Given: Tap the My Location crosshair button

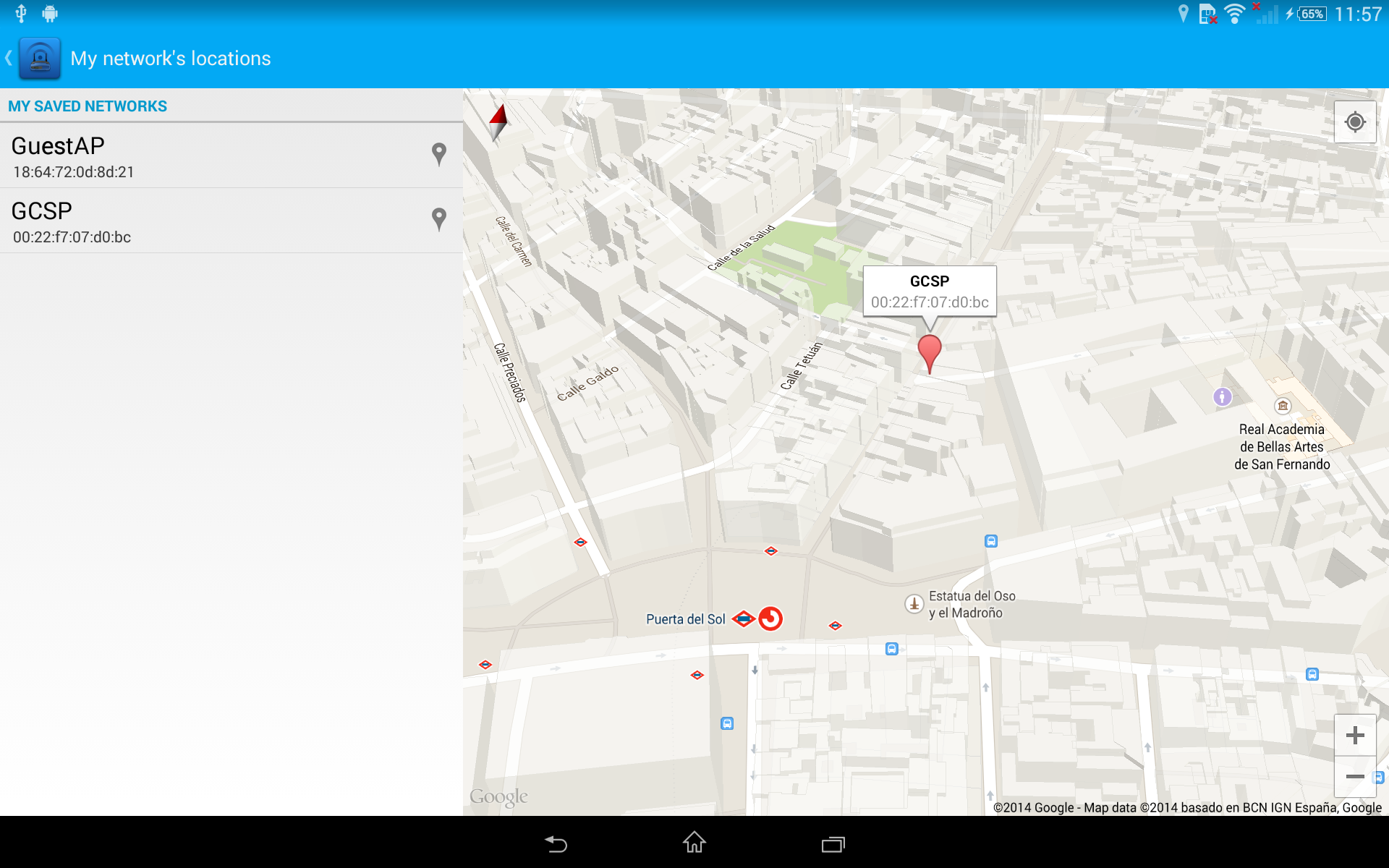Looking at the screenshot, I should coord(1354,122).
